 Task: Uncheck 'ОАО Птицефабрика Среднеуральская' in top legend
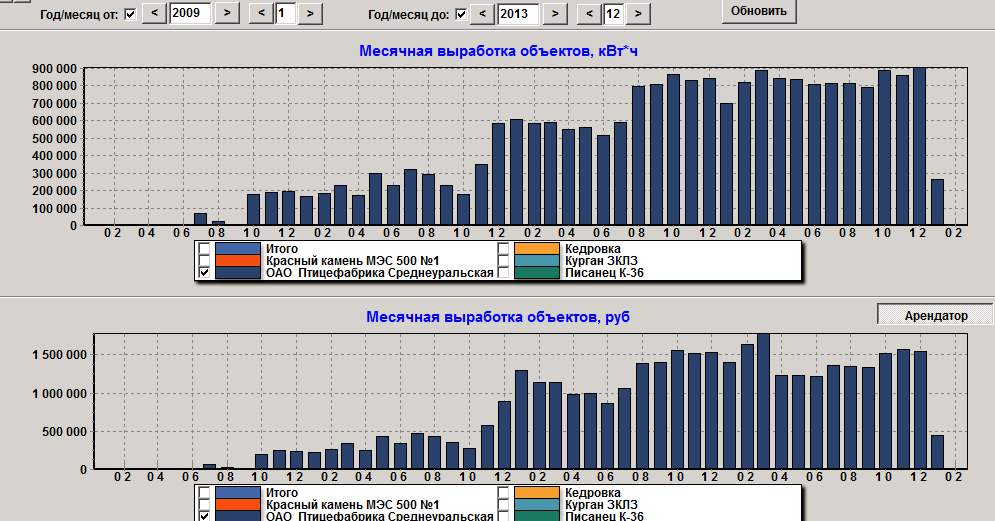pyautogui.click(x=204, y=273)
